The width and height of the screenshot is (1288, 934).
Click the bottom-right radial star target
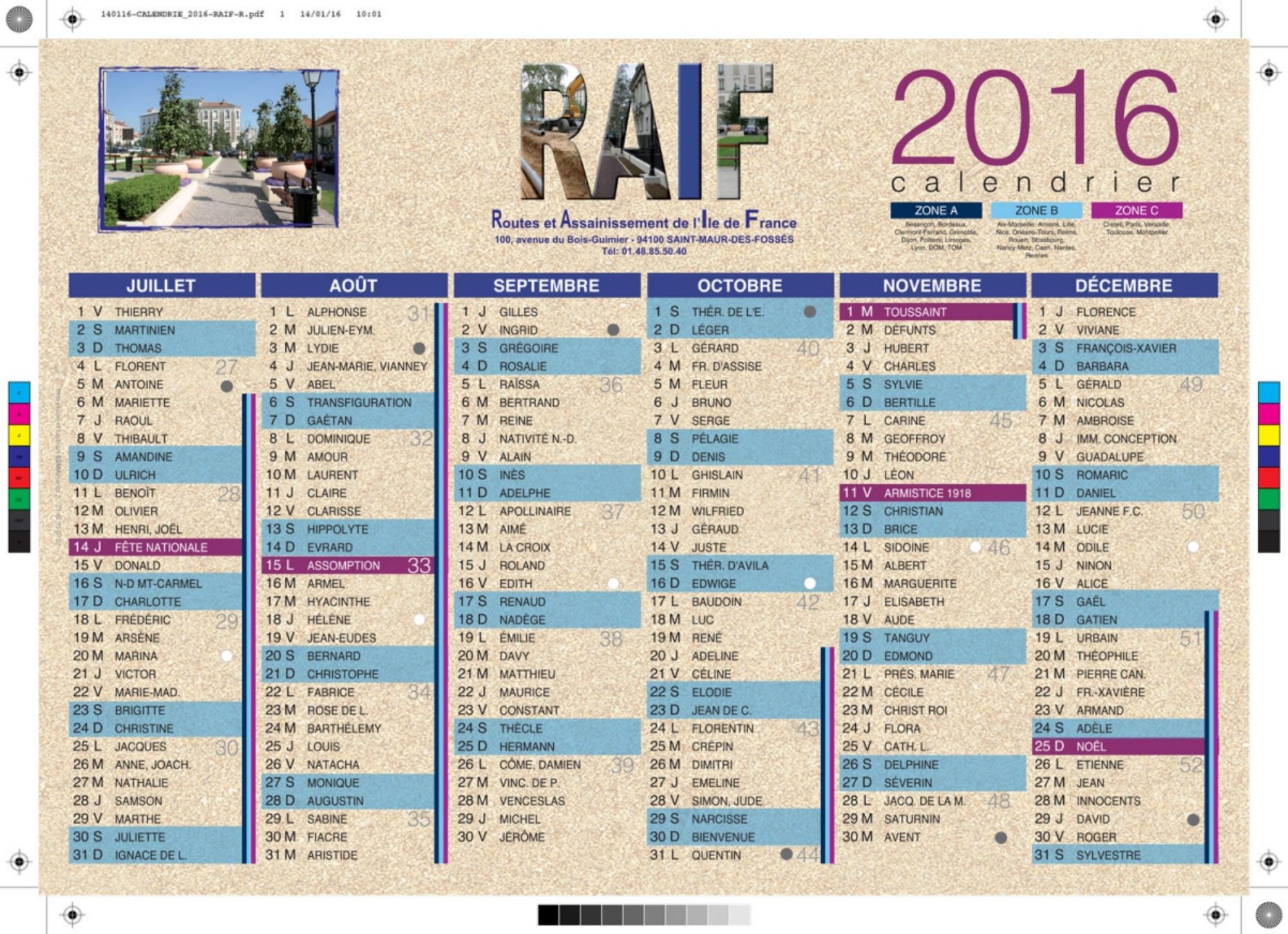point(1269,915)
